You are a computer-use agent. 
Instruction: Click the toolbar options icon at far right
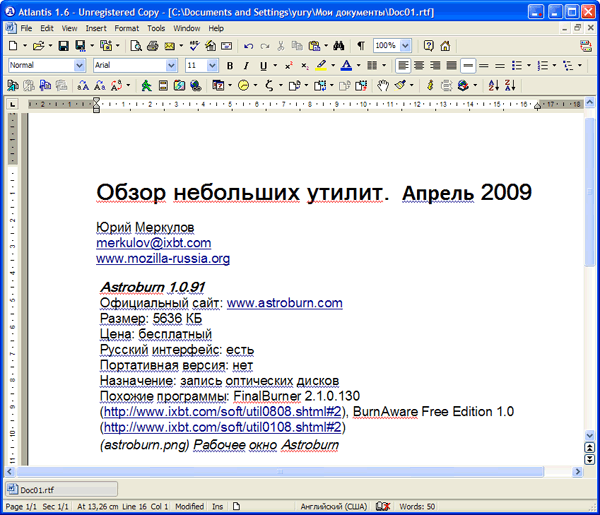(586, 46)
